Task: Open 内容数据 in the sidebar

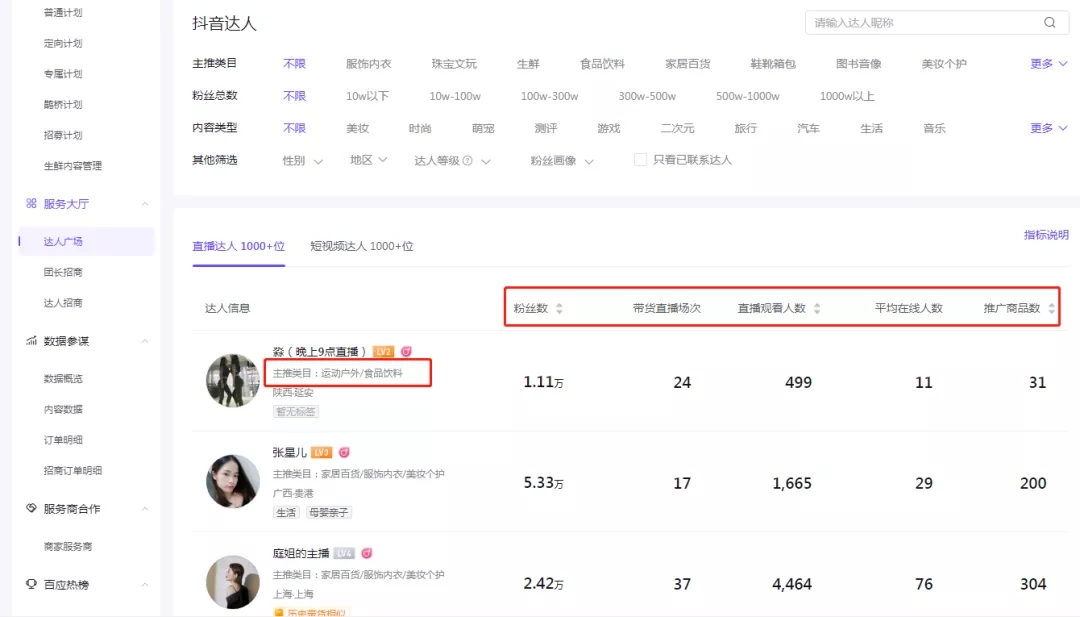Action: pos(63,409)
